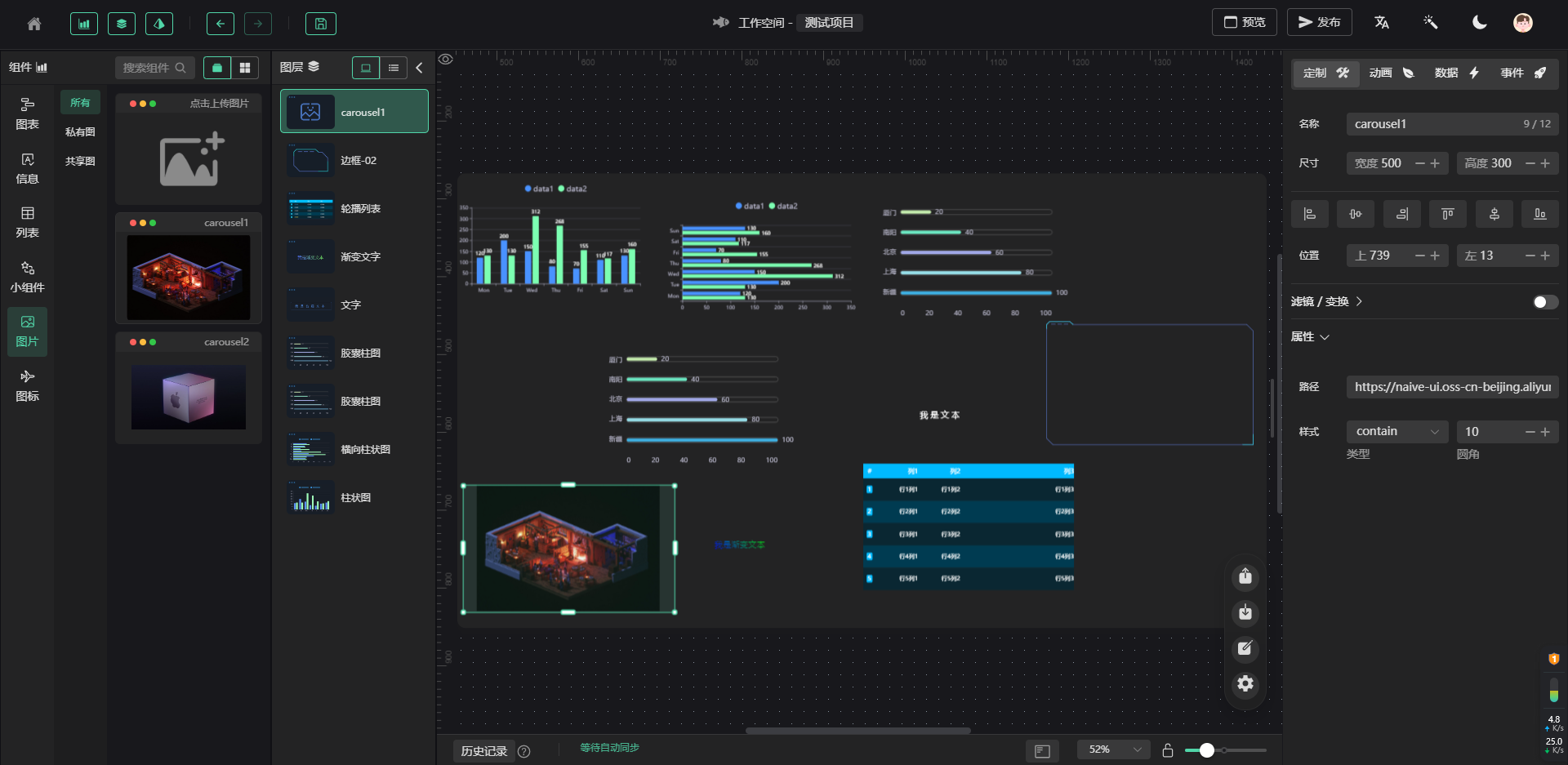Viewport: 1568px width, 765px height.
Task: Open the magic wand theme icon
Action: coord(1430,22)
